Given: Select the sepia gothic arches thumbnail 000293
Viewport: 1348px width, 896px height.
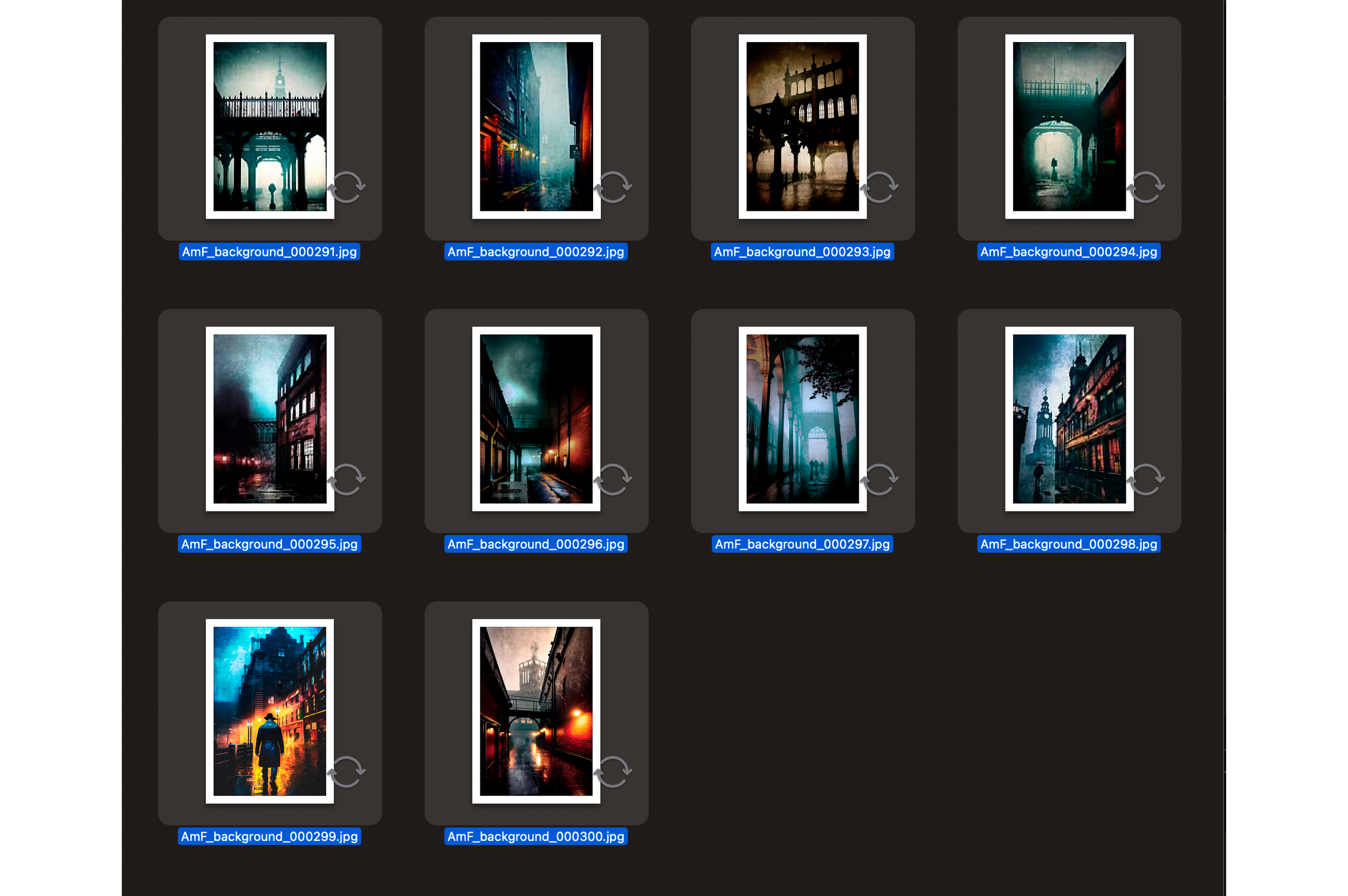Looking at the screenshot, I should (x=802, y=126).
